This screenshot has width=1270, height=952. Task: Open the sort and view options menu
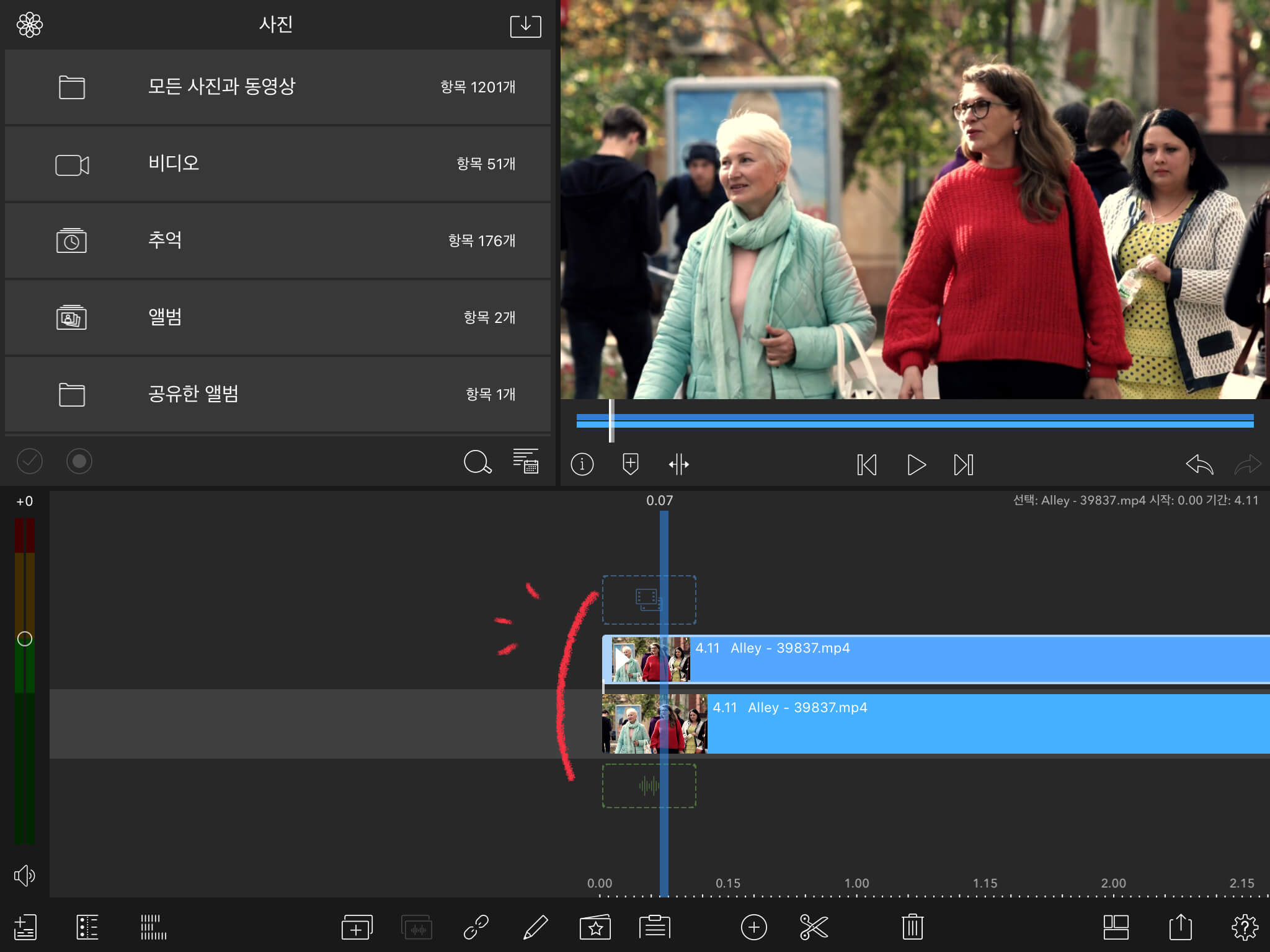tap(526, 461)
